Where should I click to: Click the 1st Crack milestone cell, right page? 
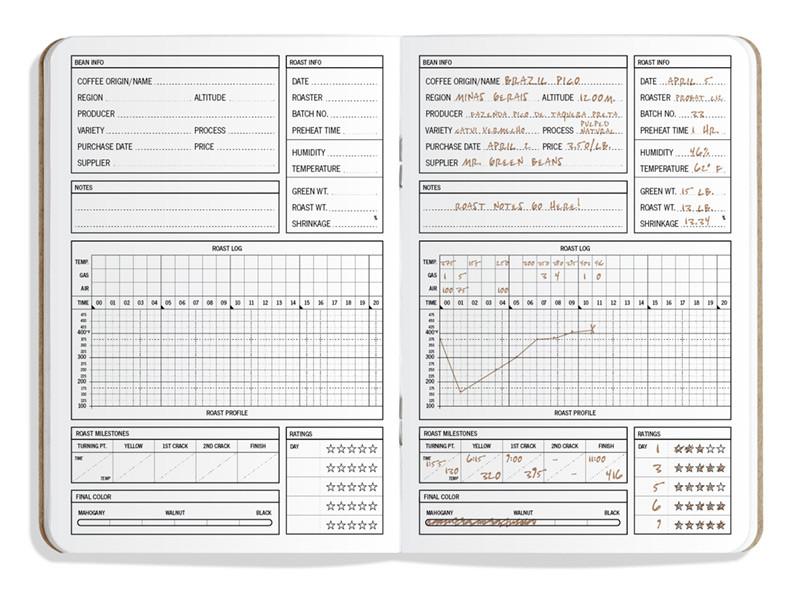tap(523, 467)
